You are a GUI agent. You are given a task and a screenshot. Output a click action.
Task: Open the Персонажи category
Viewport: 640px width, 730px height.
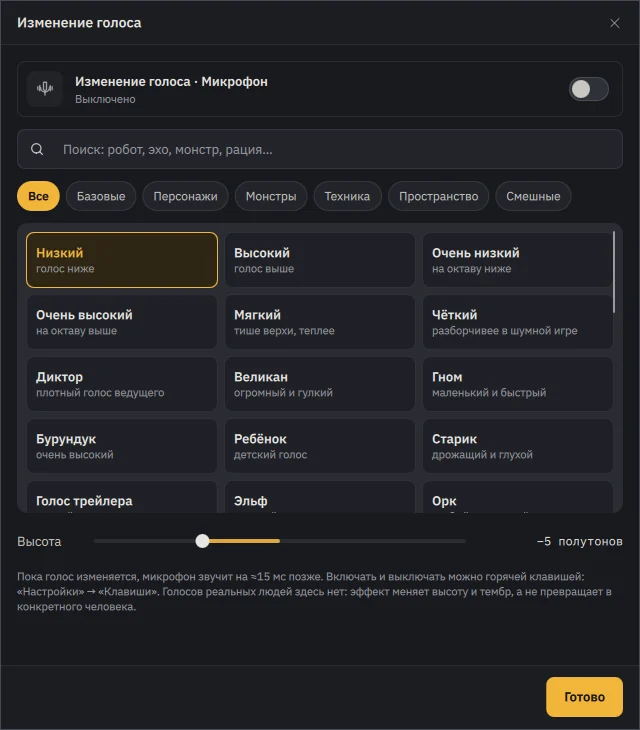tap(185, 196)
